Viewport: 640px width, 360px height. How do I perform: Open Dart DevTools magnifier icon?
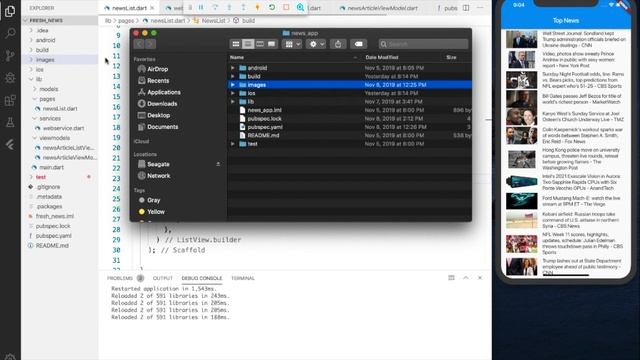click(x=300, y=7)
